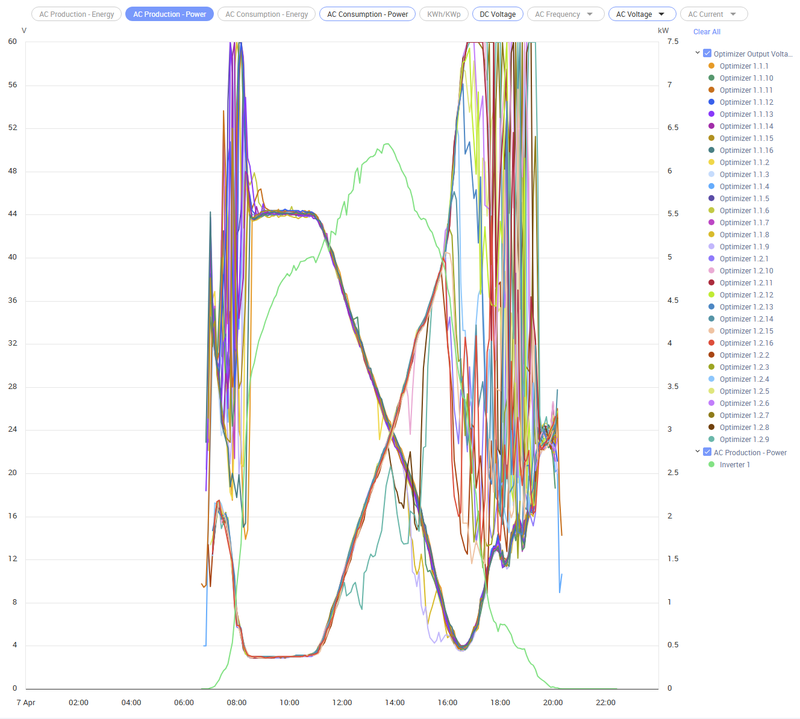Select Optimizer 1.2.5 in the legend
The height and width of the screenshot is (719, 800).
(x=744, y=391)
